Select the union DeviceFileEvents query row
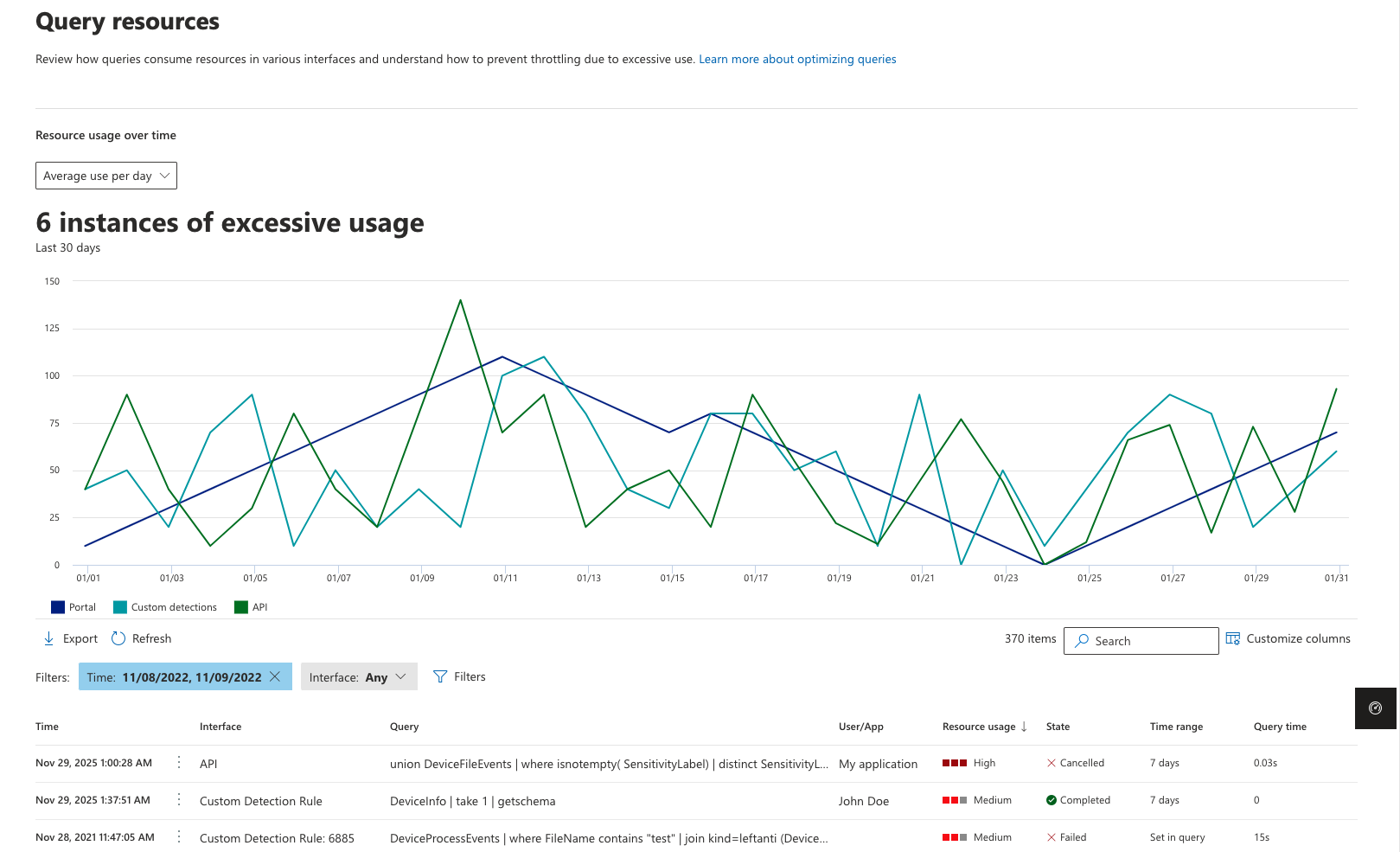This screenshot has width=1400, height=852. pos(608,764)
